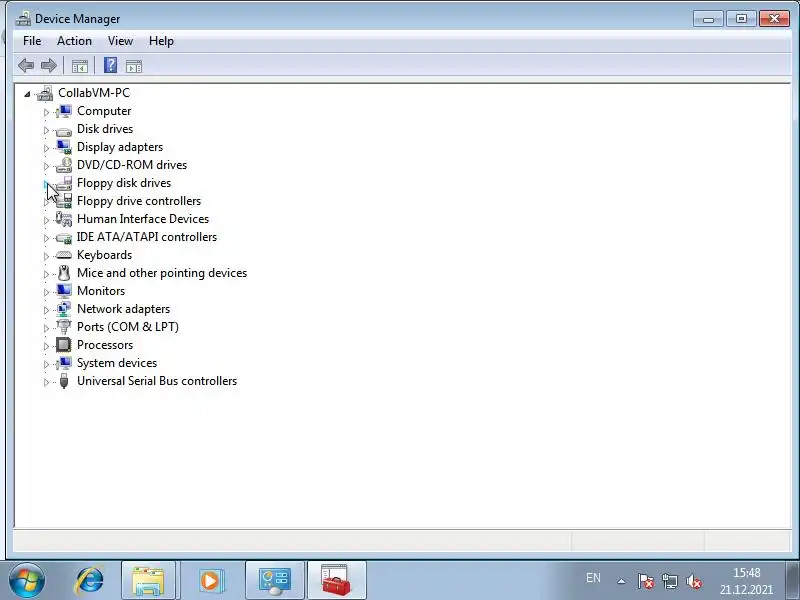Expand Ports (COM & LPT) arrow
The height and width of the screenshot is (600, 800).
point(46,328)
